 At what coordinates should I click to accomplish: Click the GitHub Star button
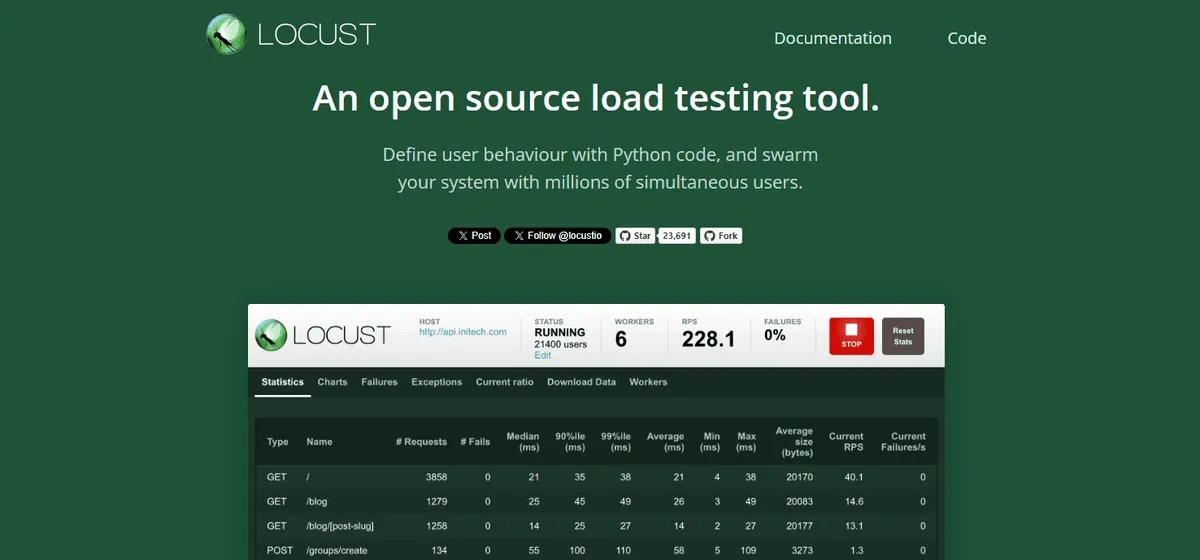pyautogui.click(x=635, y=236)
